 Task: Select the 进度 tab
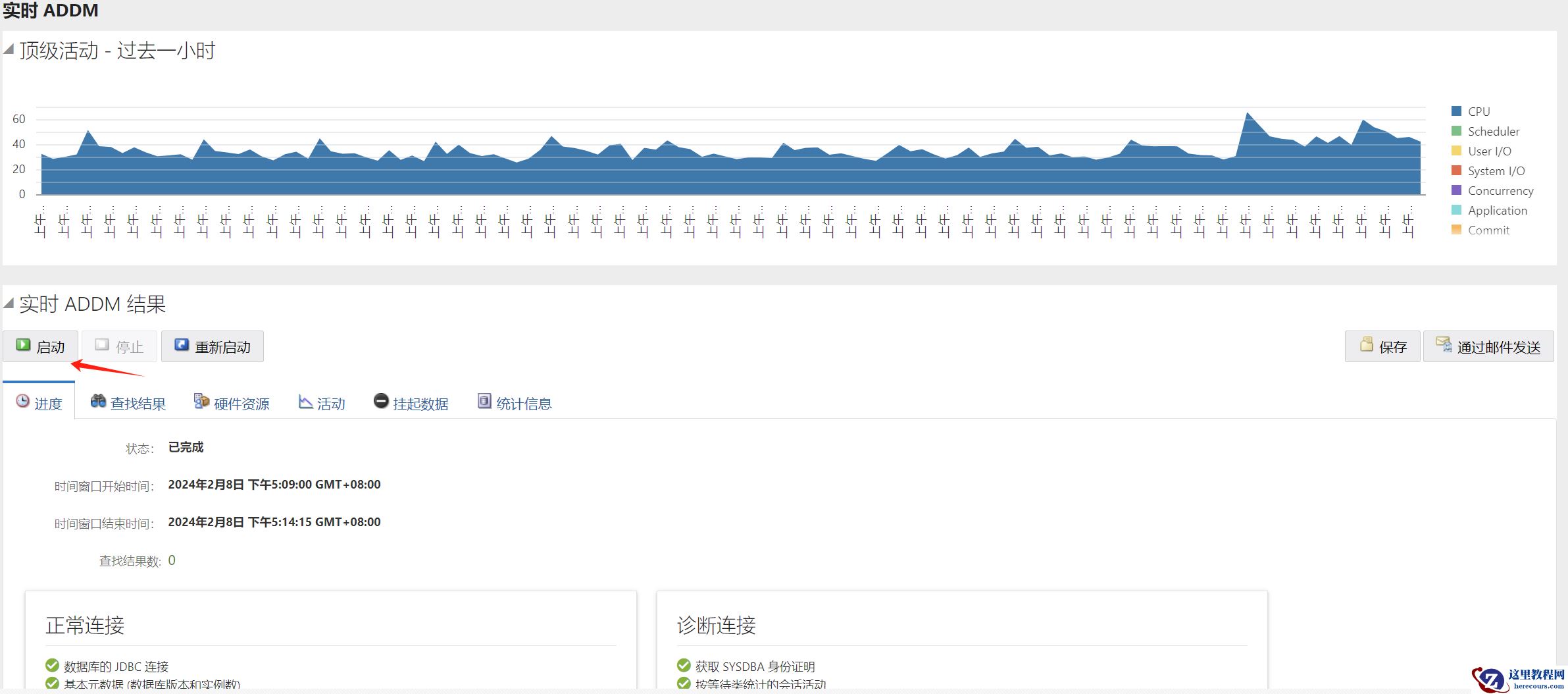(x=39, y=402)
